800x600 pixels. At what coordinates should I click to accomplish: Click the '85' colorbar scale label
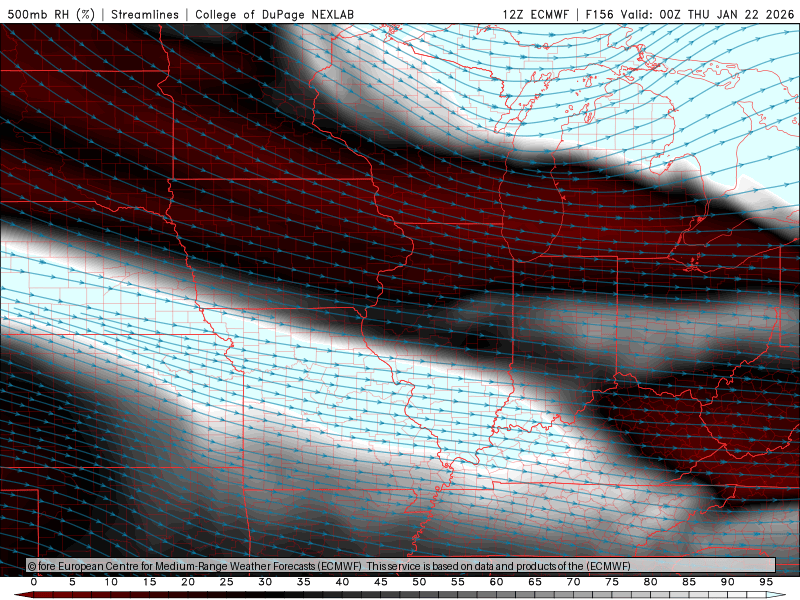coord(689,582)
